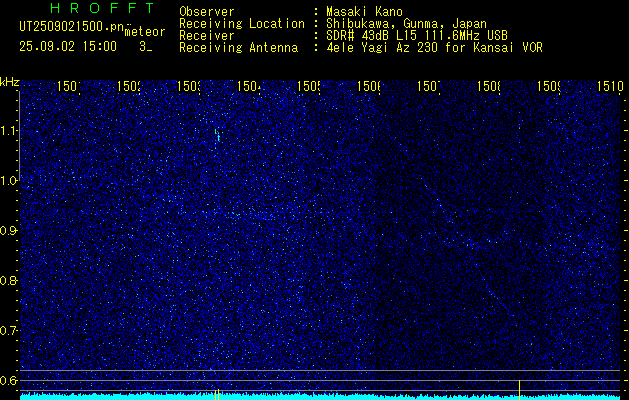Click the double yellow echo marker after 1503
This screenshot has width=629, height=400.
[x=217, y=394]
